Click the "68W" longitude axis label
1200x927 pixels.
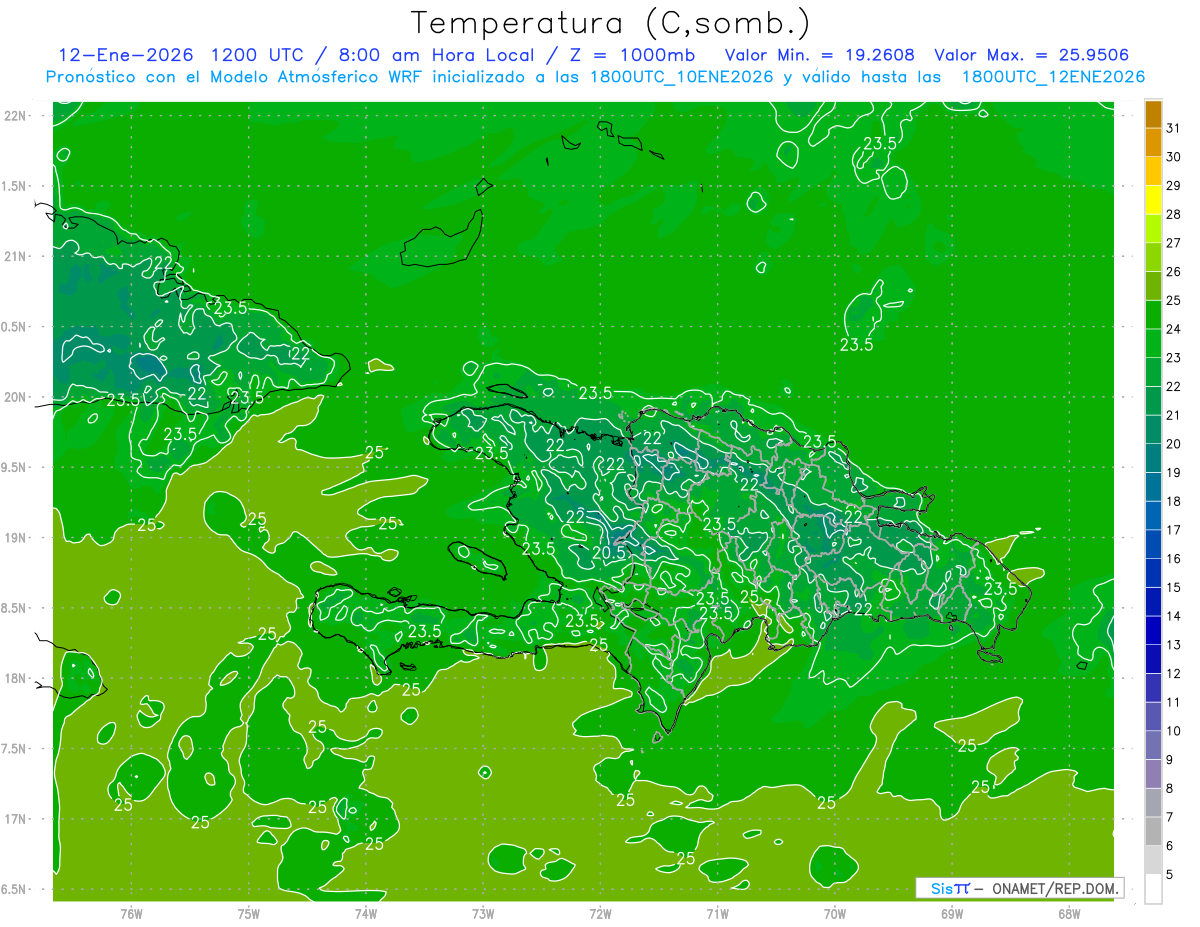1069,913
